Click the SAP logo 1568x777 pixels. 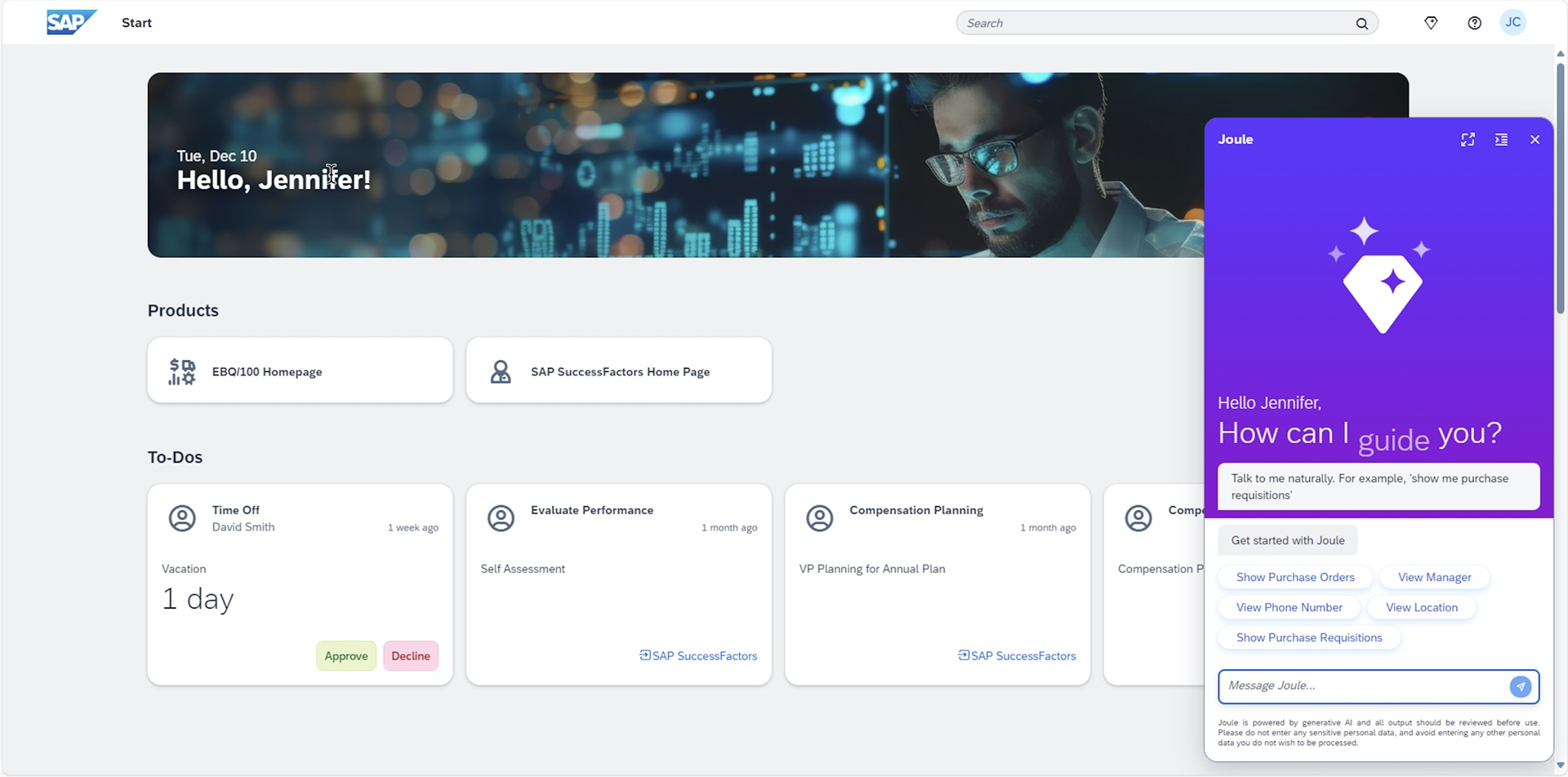coord(72,22)
